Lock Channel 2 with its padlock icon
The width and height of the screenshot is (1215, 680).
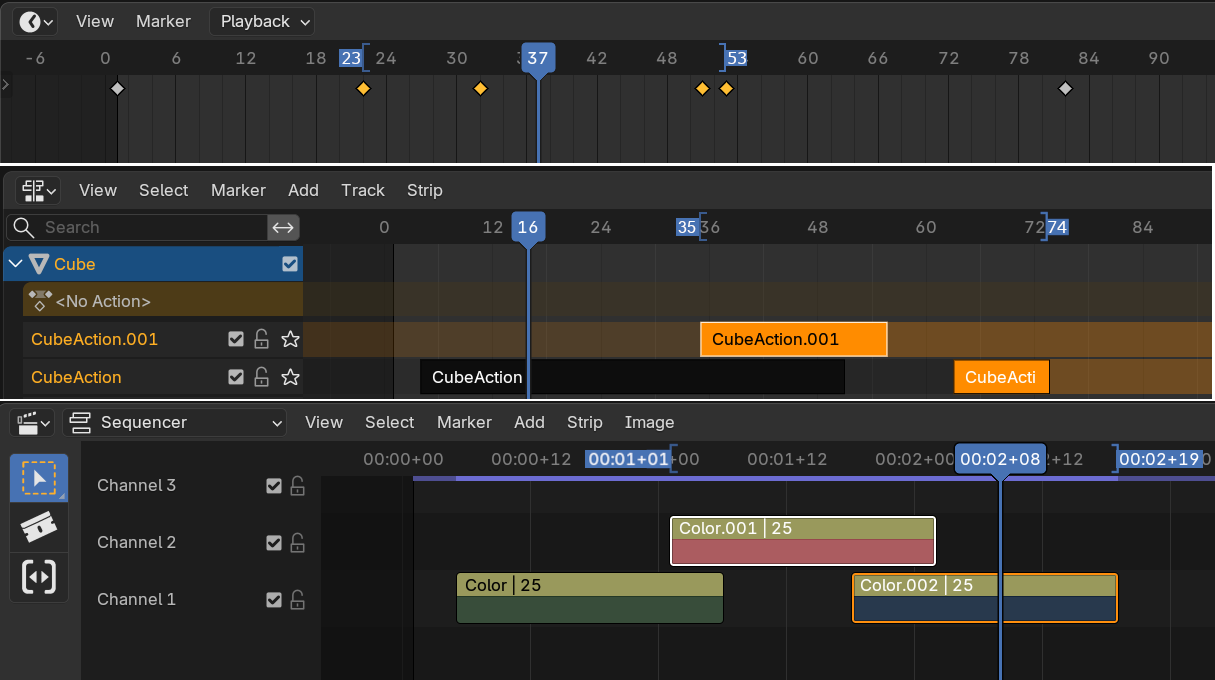click(297, 543)
